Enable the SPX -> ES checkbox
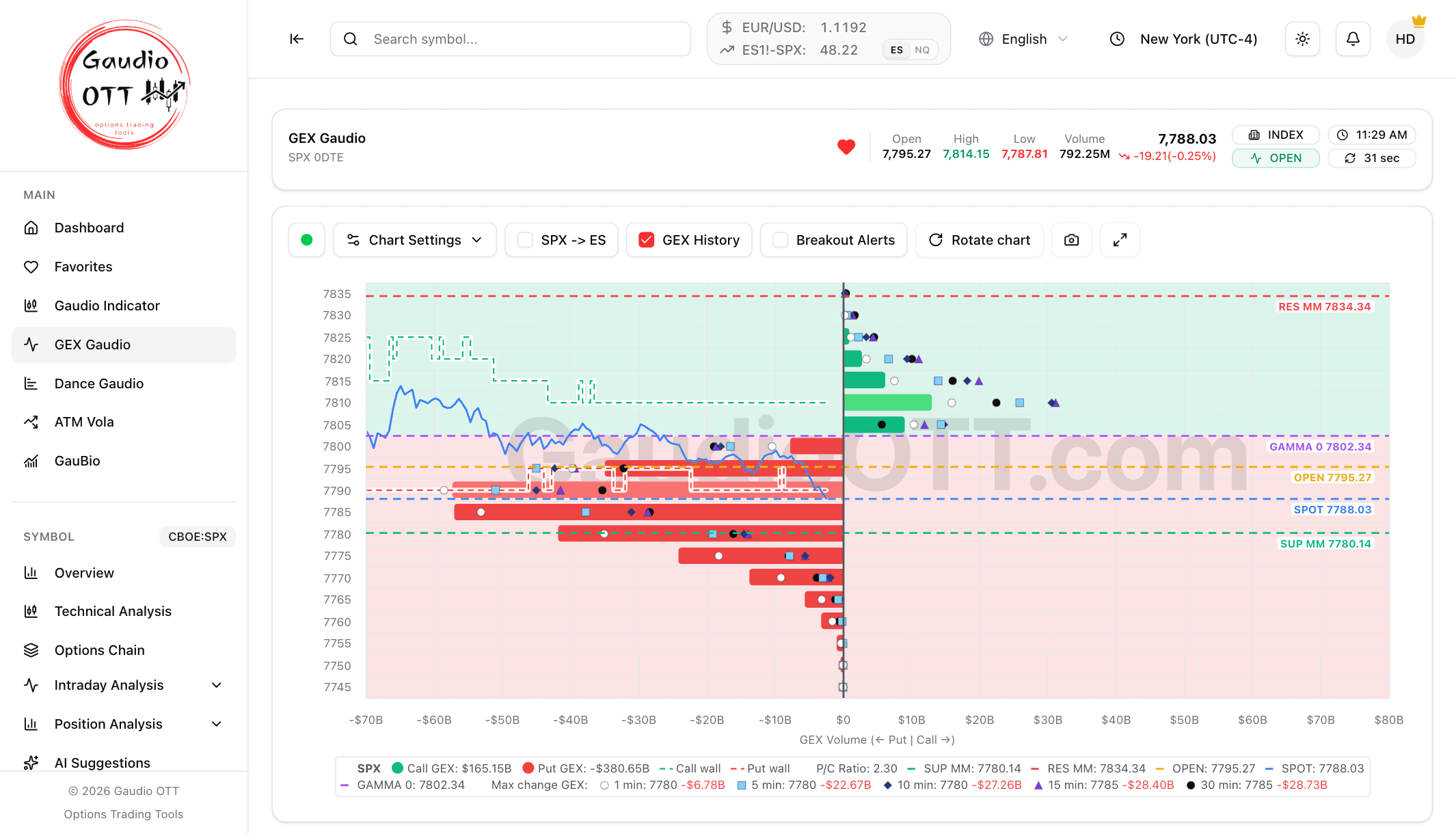The image size is (1456, 834). click(525, 240)
